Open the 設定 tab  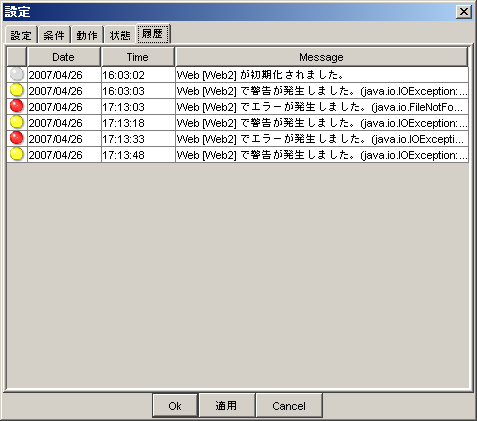(x=21, y=35)
